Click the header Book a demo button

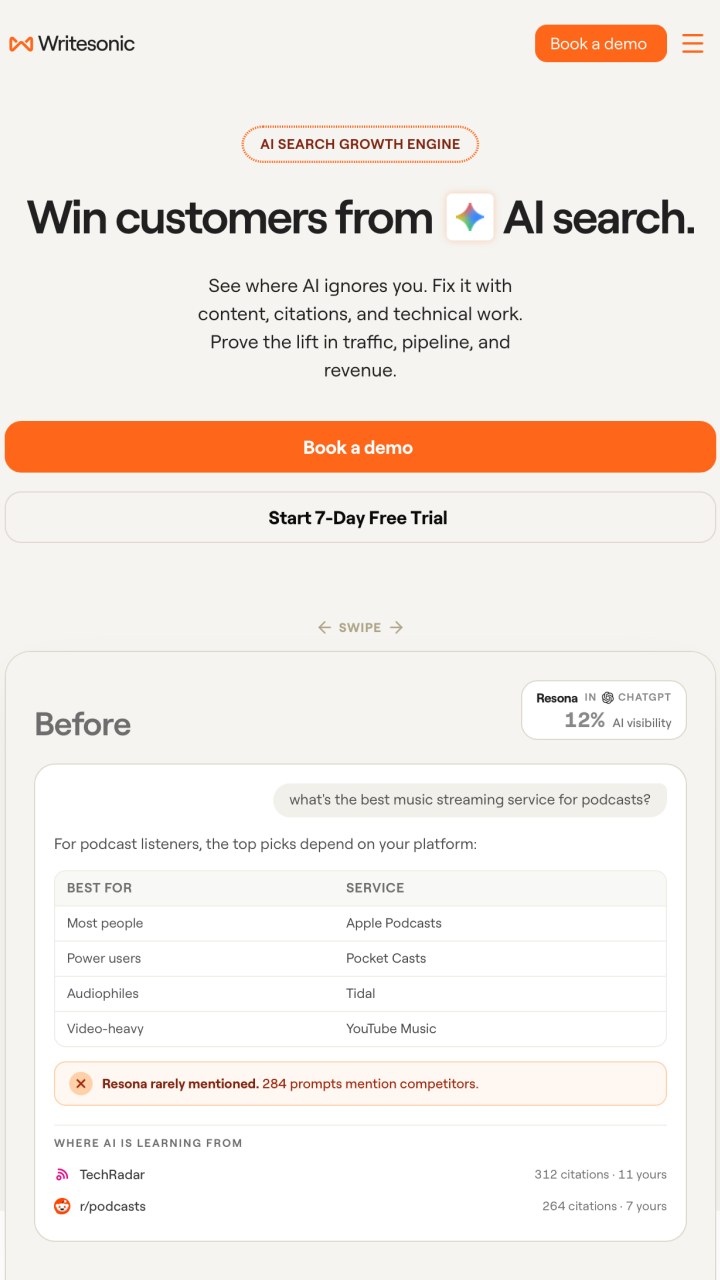pos(600,43)
